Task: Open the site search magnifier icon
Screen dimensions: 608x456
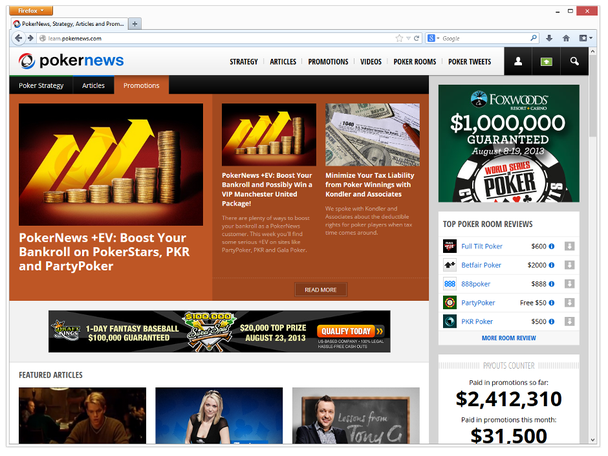Action: pos(574,61)
